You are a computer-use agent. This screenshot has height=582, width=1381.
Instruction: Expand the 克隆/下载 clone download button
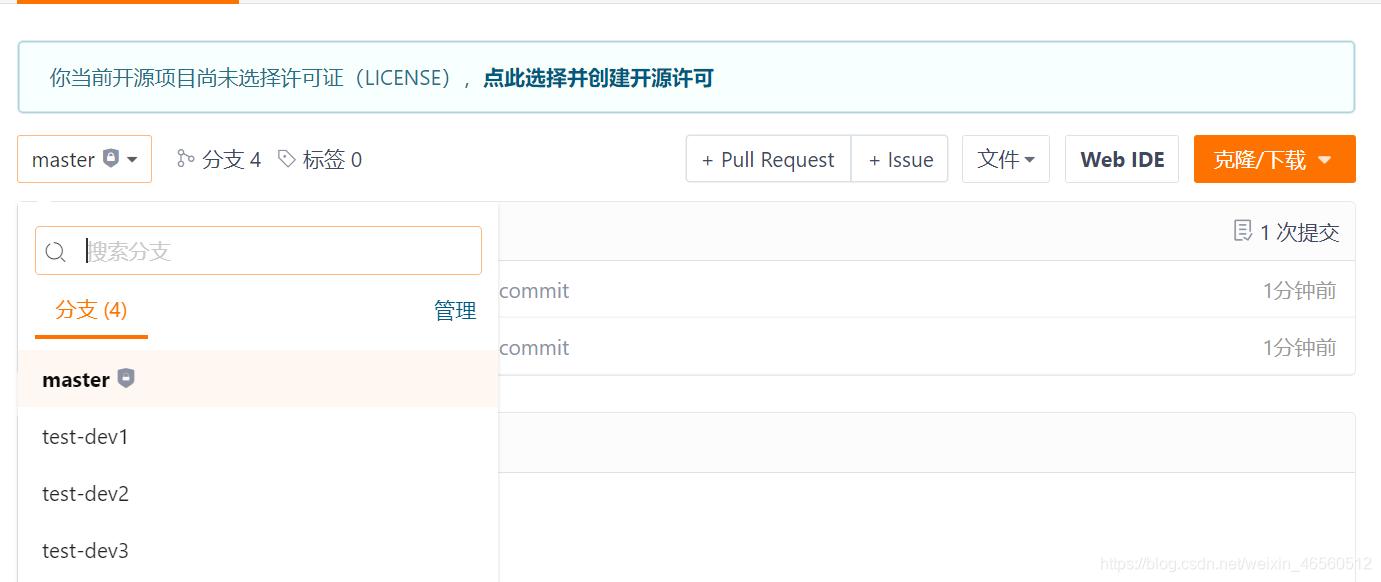point(1274,159)
